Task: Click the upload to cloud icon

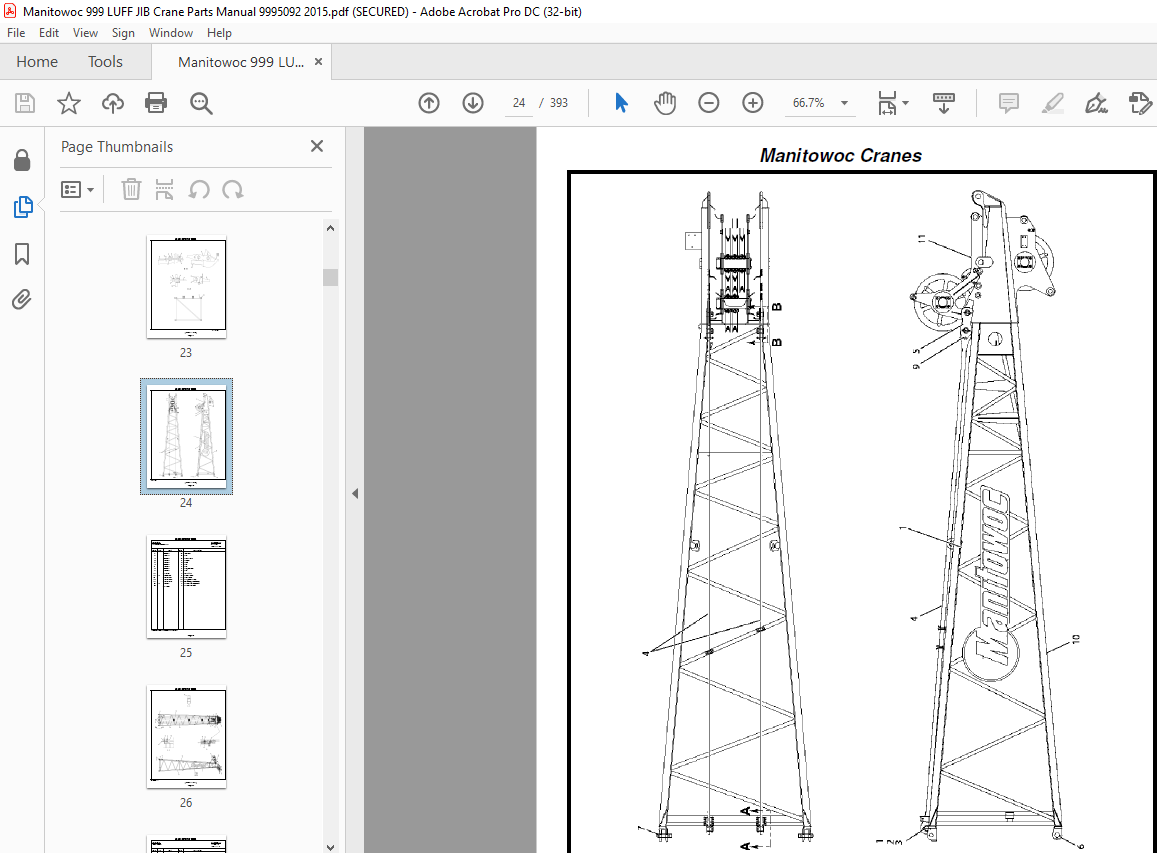Action: coord(112,103)
